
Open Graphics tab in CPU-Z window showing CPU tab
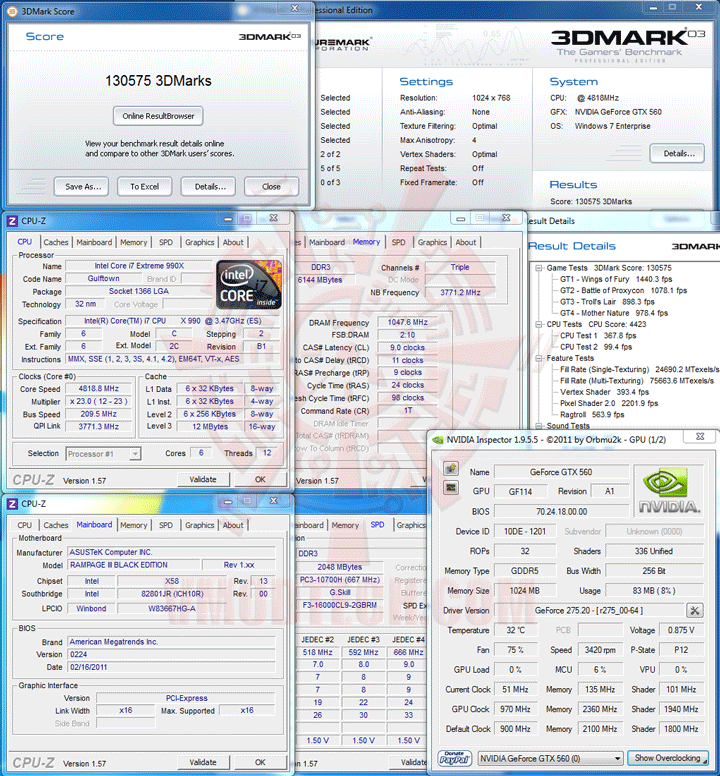[199, 242]
